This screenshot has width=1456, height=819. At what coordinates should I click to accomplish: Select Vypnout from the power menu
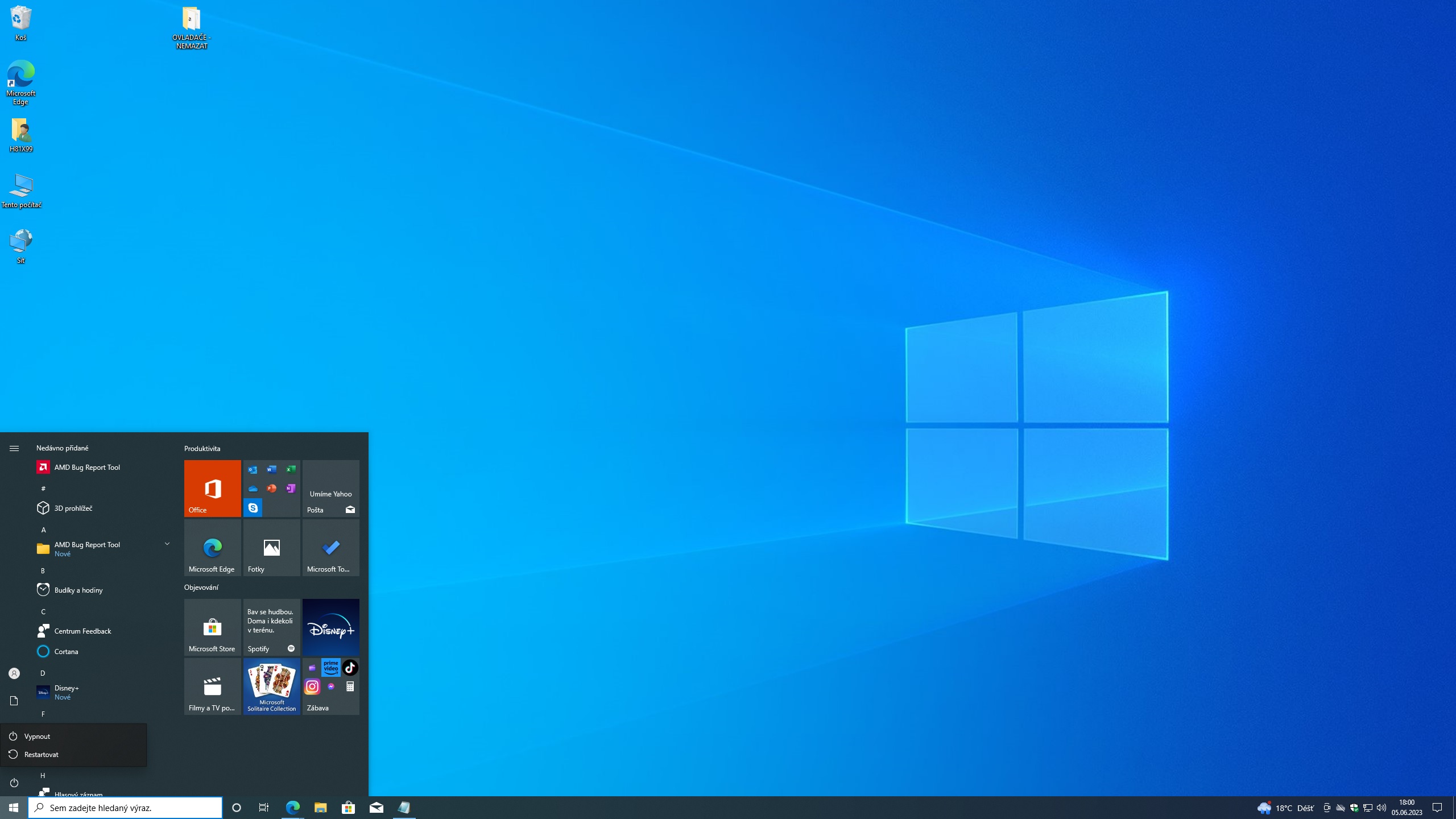[x=38, y=736]
